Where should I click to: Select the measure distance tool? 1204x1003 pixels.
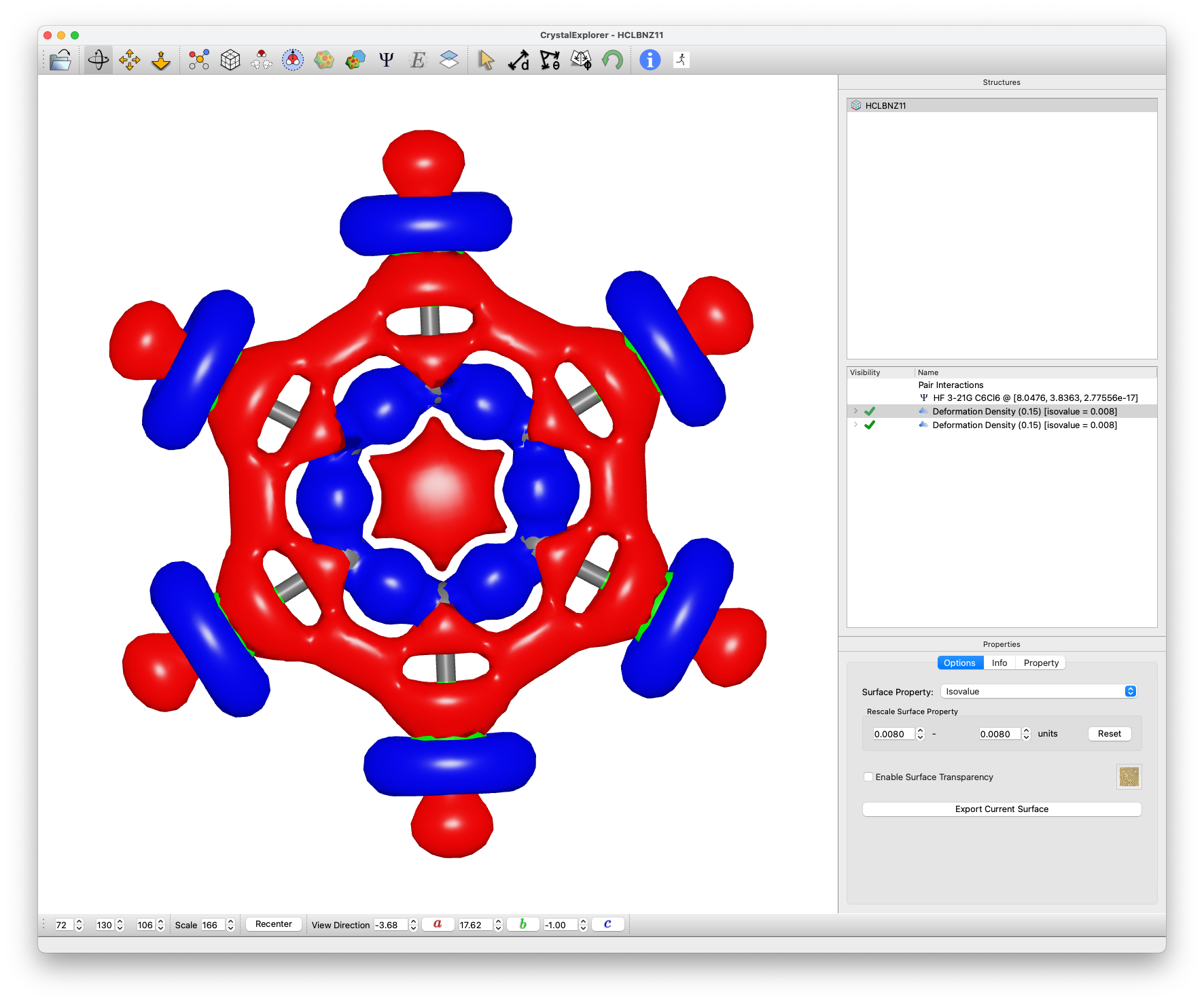click(518, 60)
